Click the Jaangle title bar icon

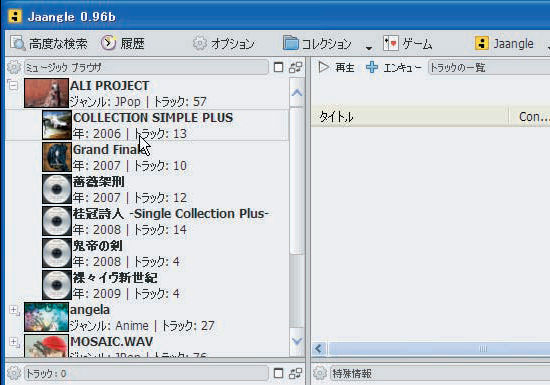tap(15, 16)
